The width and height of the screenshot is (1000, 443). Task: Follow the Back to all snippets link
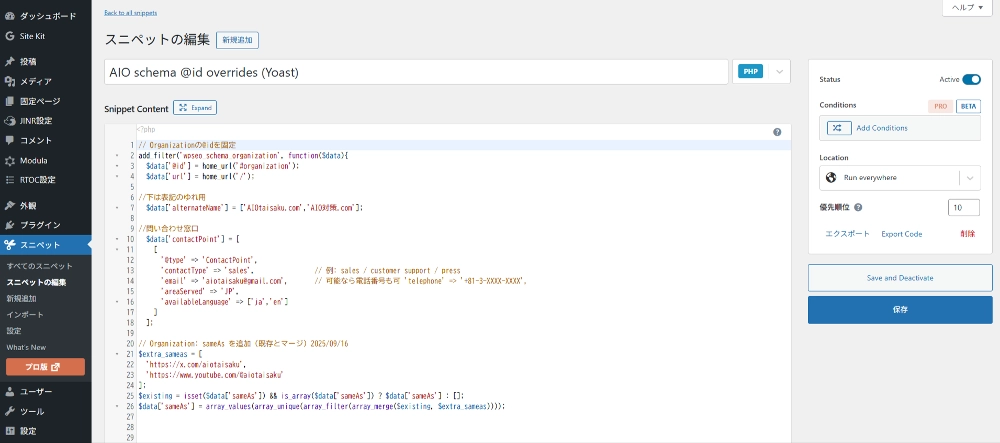[130, 13]
